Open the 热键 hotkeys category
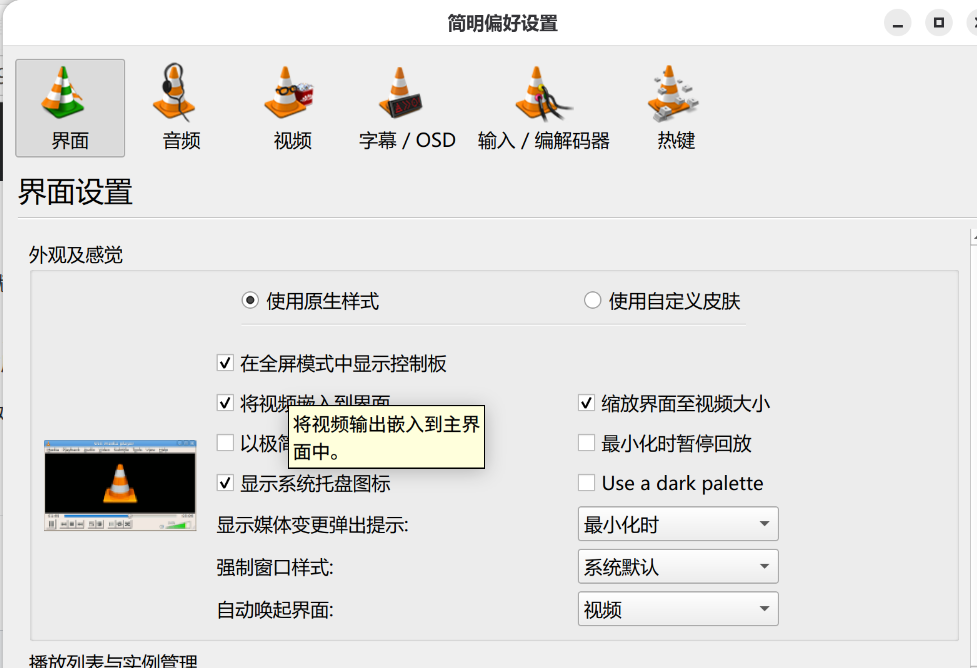 675,108
